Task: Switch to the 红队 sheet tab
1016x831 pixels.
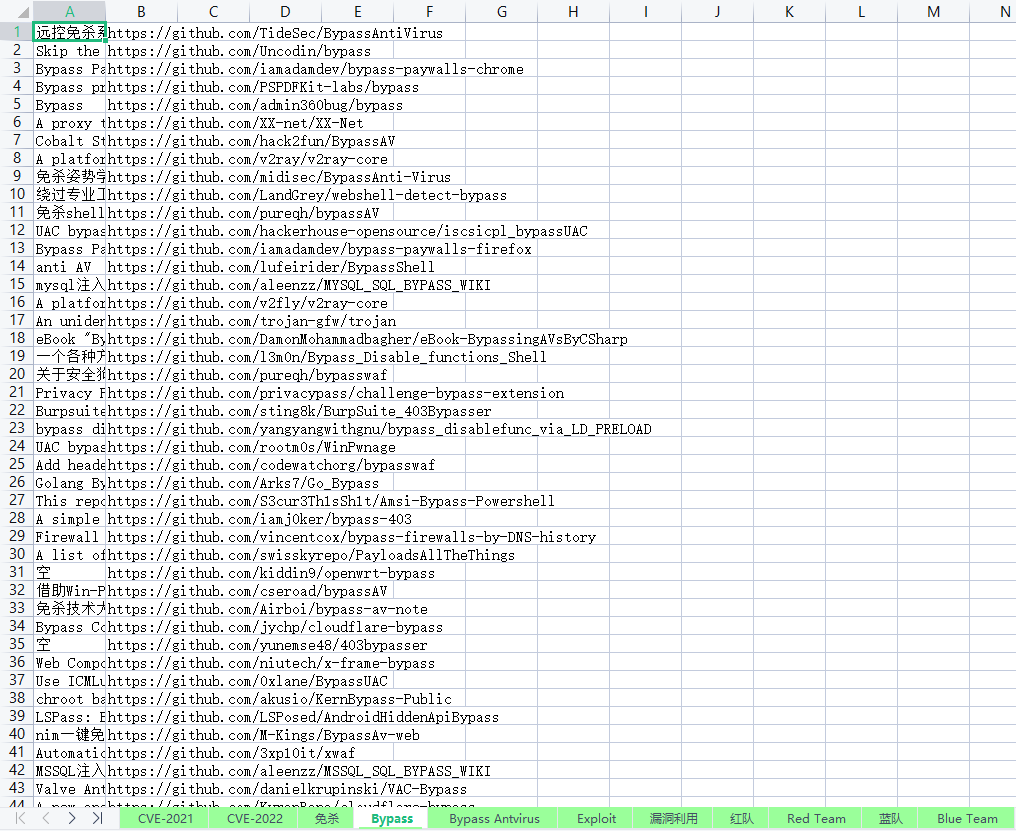Action: pos(742,818)
